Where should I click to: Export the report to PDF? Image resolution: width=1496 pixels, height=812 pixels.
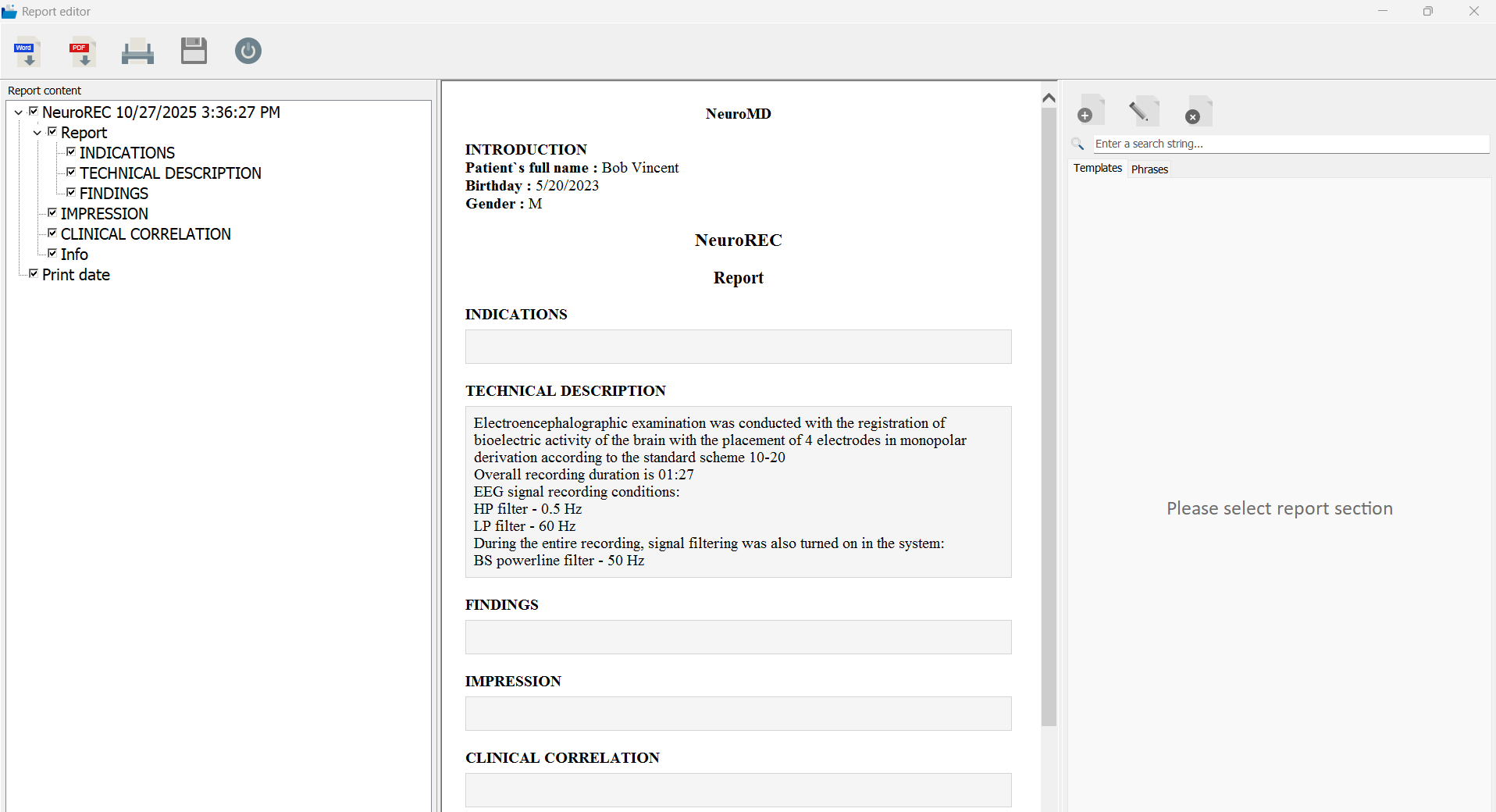pyautogui.click(x=82, y=52)
